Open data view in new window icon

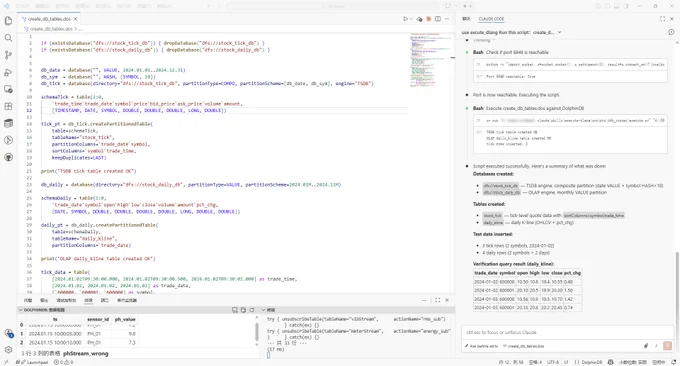[235, 310]
